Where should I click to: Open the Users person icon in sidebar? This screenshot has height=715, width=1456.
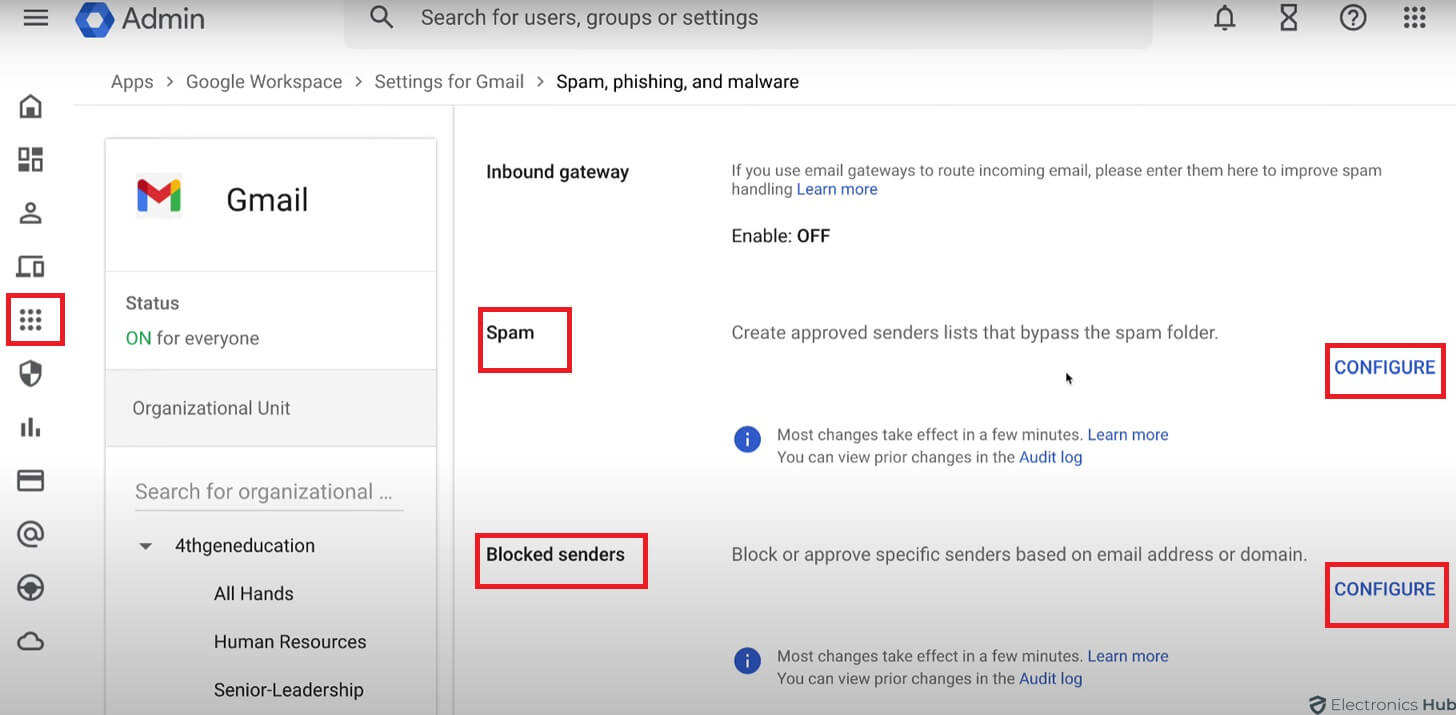click(31, 213)
